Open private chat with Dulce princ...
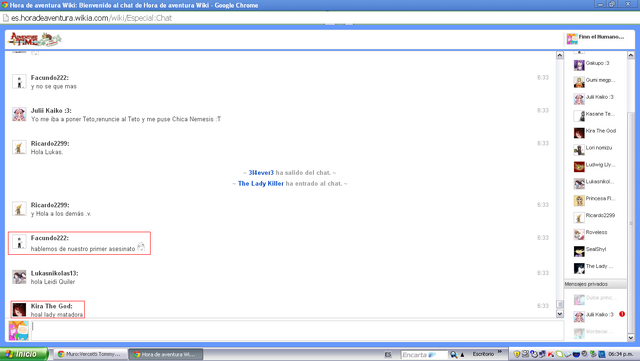 (595, 299)
